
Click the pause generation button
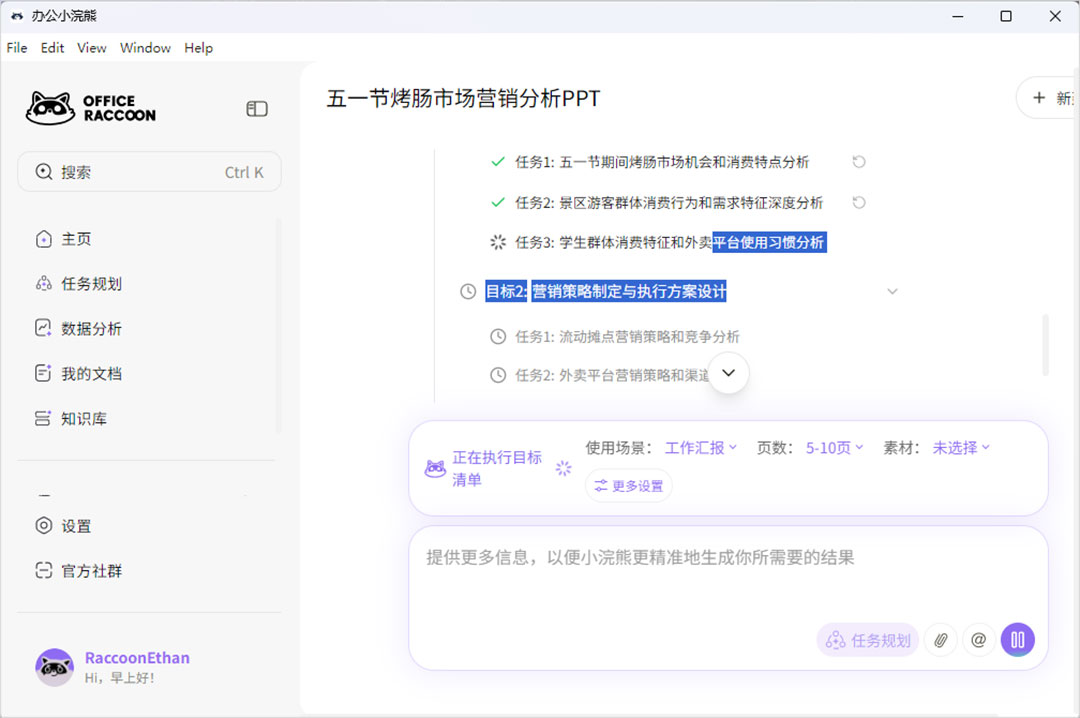point(1018,639)
